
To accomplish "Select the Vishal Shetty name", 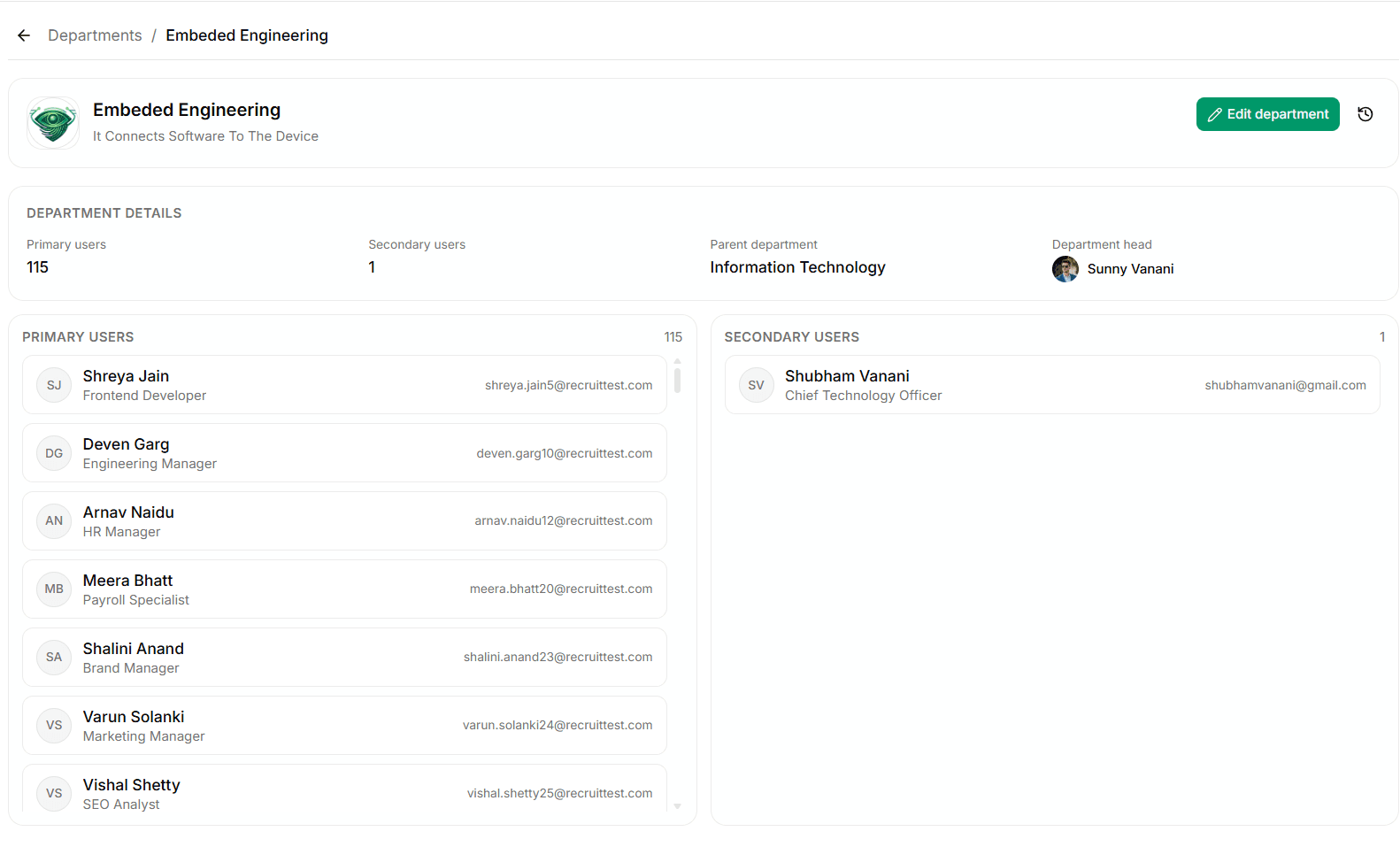I will [131, 785].
